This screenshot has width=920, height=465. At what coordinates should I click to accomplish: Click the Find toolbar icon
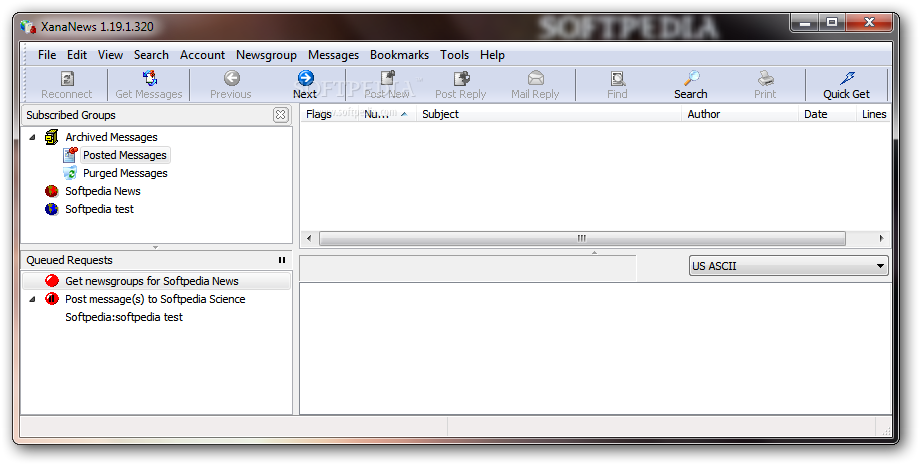(x=617, y=78)
